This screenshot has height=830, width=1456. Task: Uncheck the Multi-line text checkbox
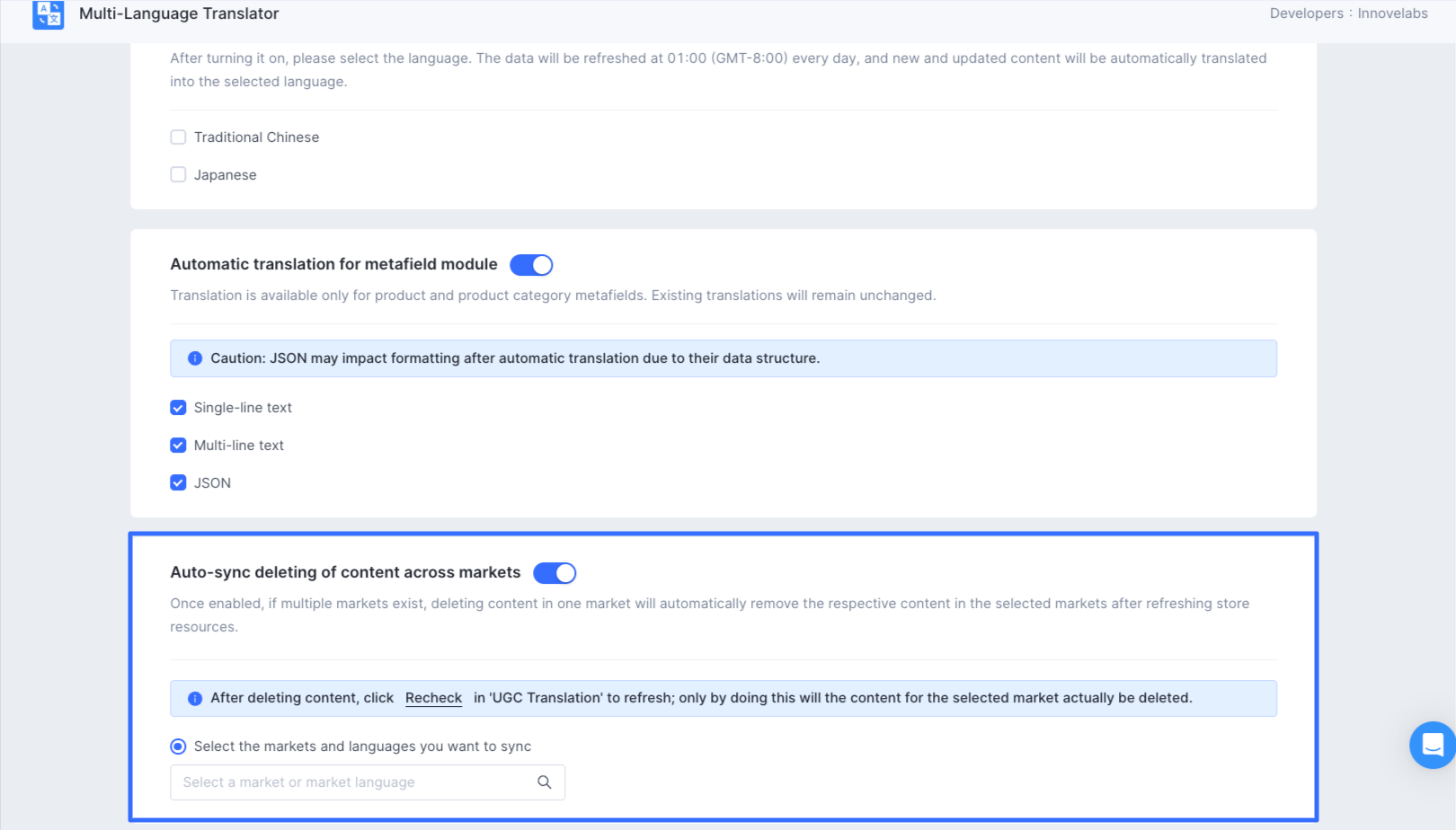(178, 446)
